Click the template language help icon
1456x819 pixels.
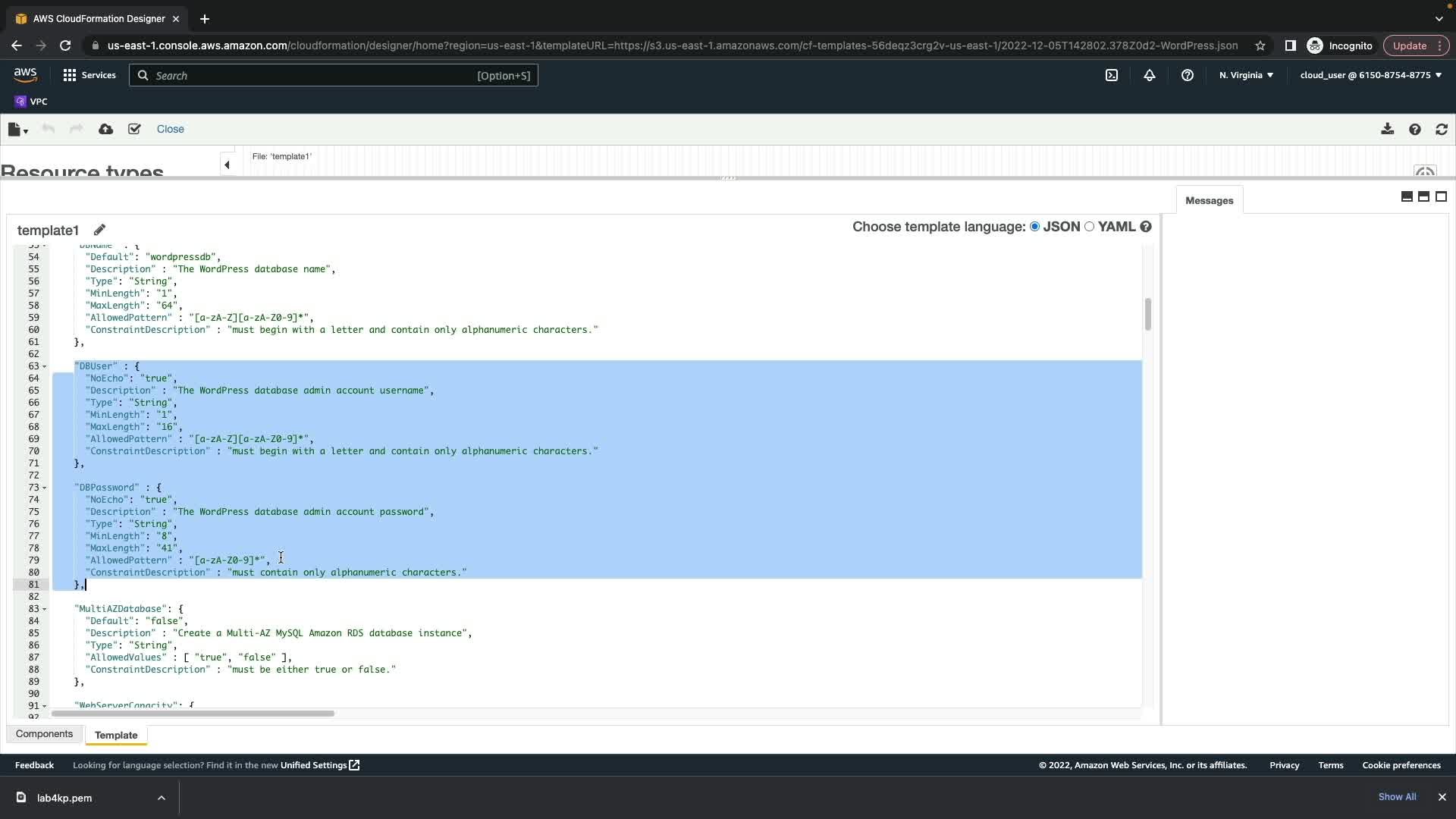point(1146,227)
